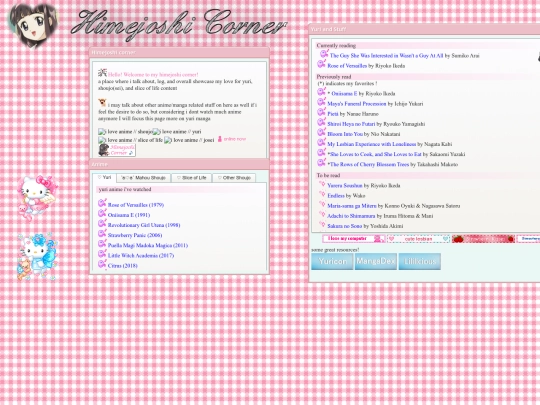540x405 pixels.
Task: Open the Other Shoujo tab
Action: pos(234,178)
